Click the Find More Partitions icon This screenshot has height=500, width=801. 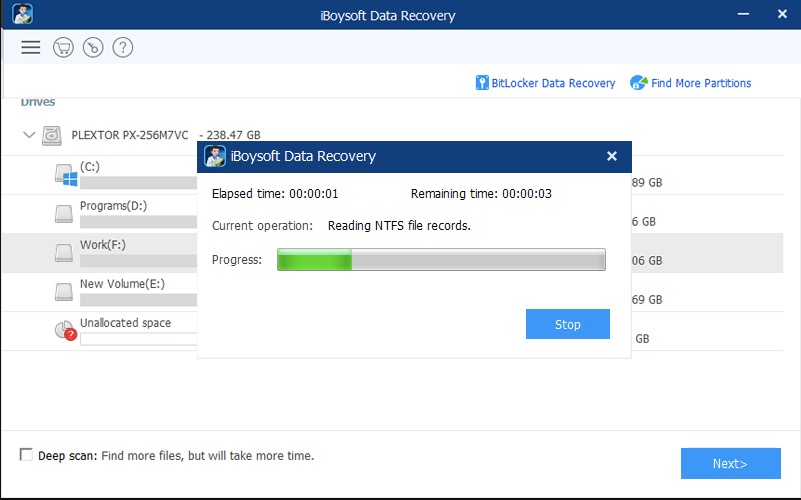pos(638,83)
